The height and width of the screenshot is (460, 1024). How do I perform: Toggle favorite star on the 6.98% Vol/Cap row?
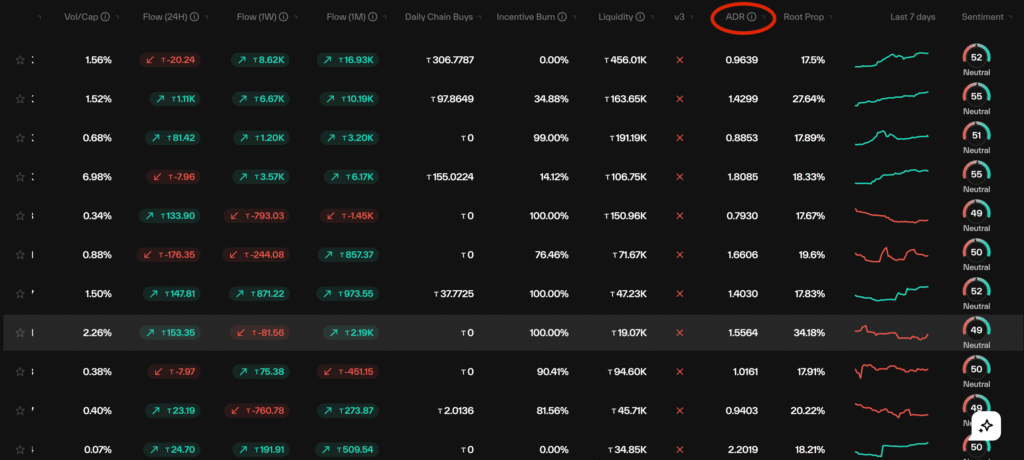pyautogui.click(x=19, y=177)
